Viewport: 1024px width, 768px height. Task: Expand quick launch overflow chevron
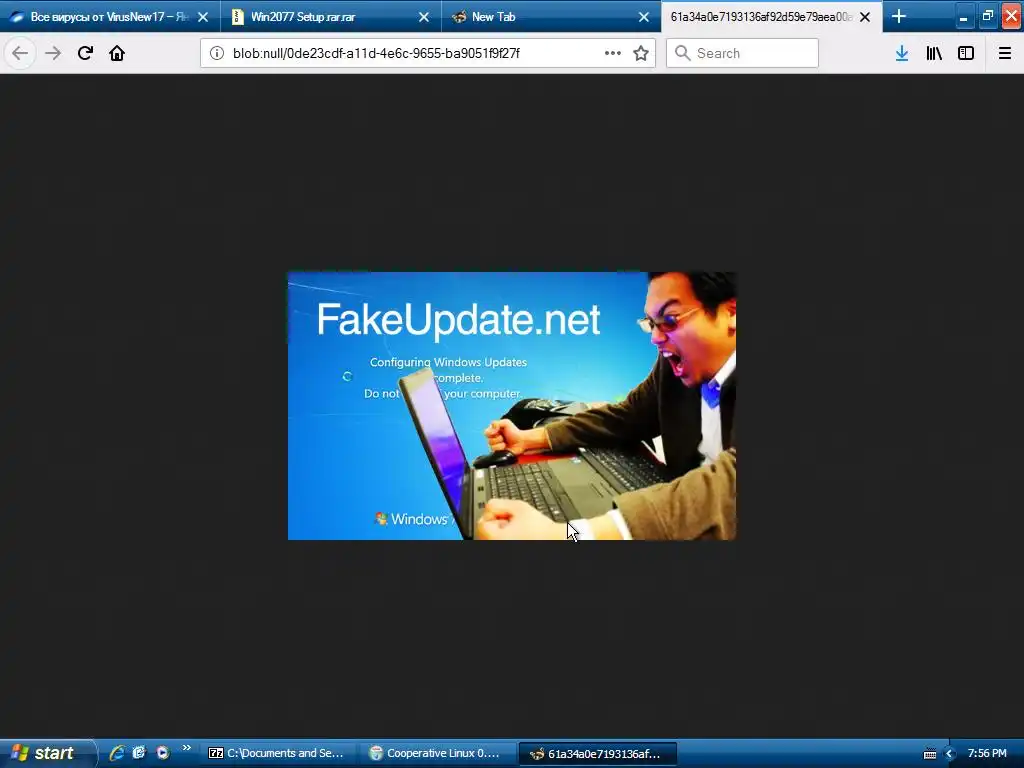click(187, 748)
